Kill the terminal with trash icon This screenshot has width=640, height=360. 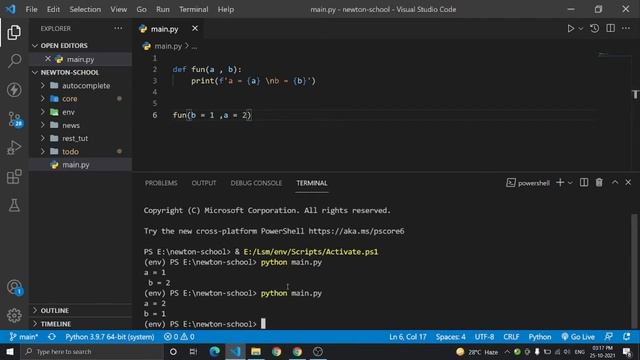(599, 182)
